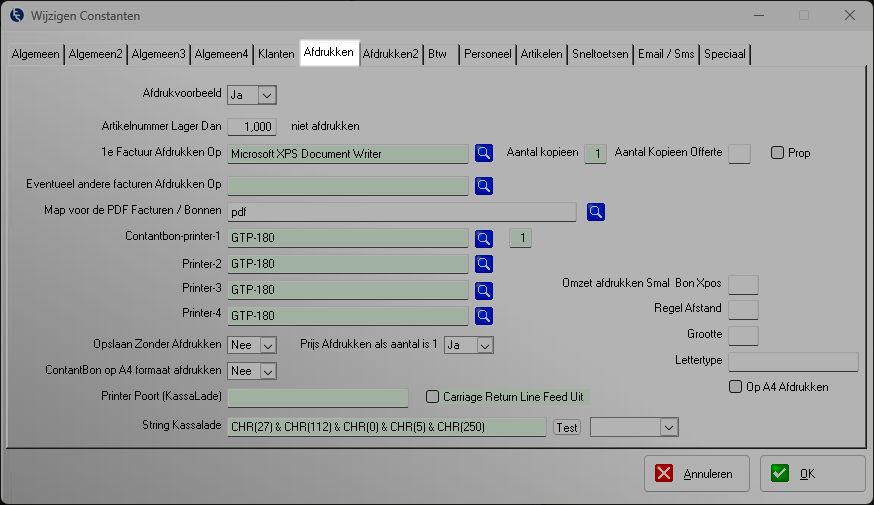Open the Email / Sms tab
The height and width of the screenshot is (505, 874).
click(665, 54)
